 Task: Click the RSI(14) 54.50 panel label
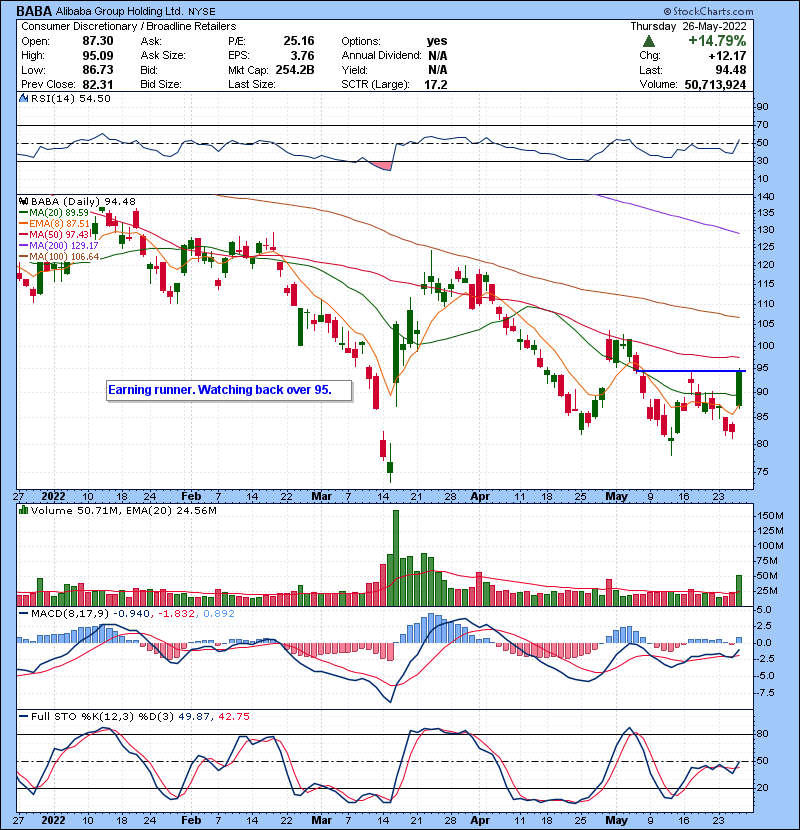tap(70, 98)
